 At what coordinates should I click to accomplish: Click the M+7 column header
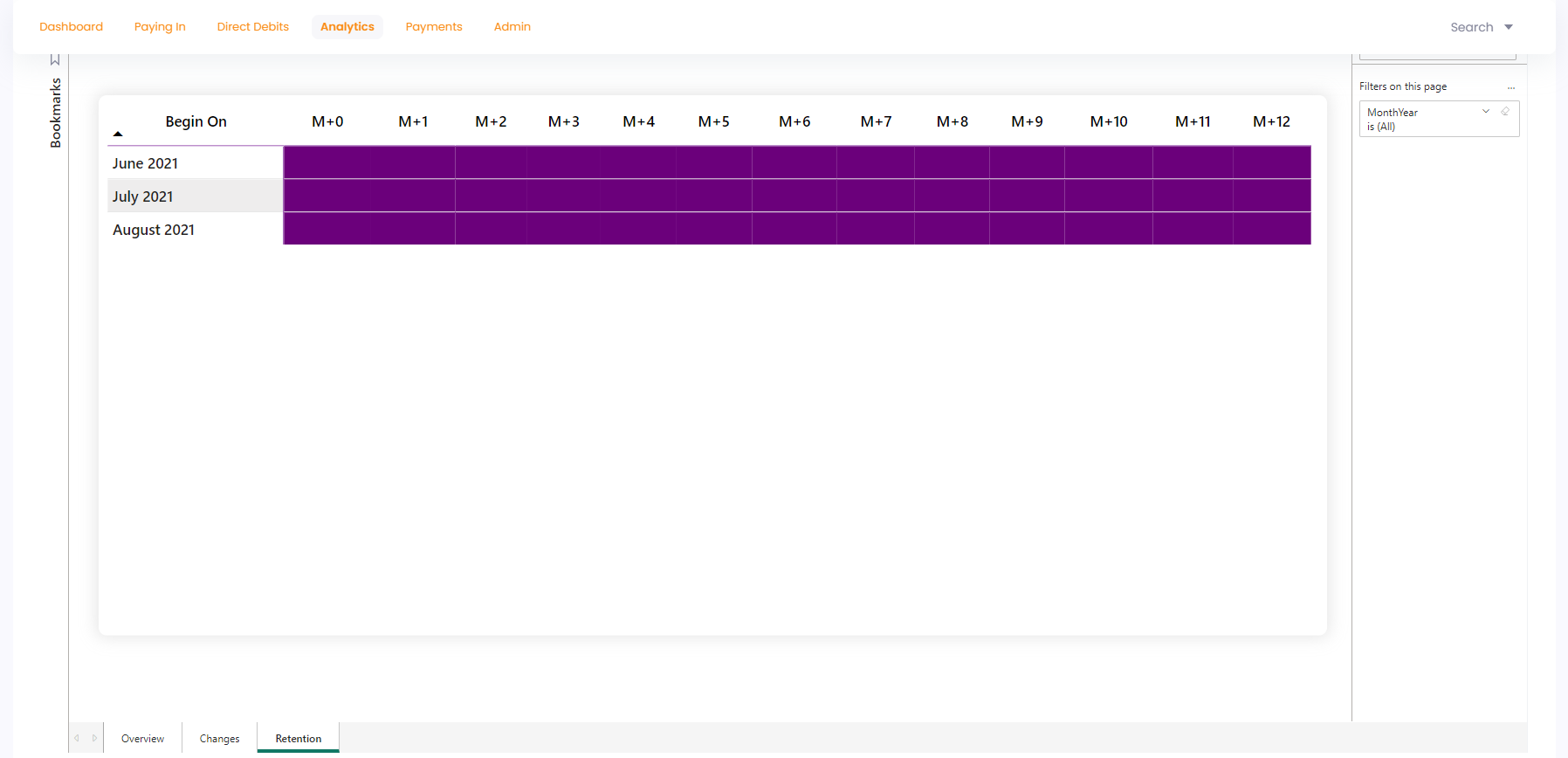click(876, 121)
